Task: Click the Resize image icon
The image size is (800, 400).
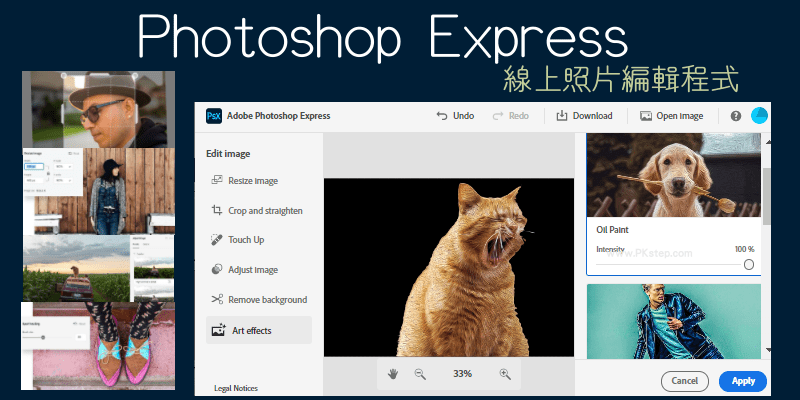Action: click(217, 180)
